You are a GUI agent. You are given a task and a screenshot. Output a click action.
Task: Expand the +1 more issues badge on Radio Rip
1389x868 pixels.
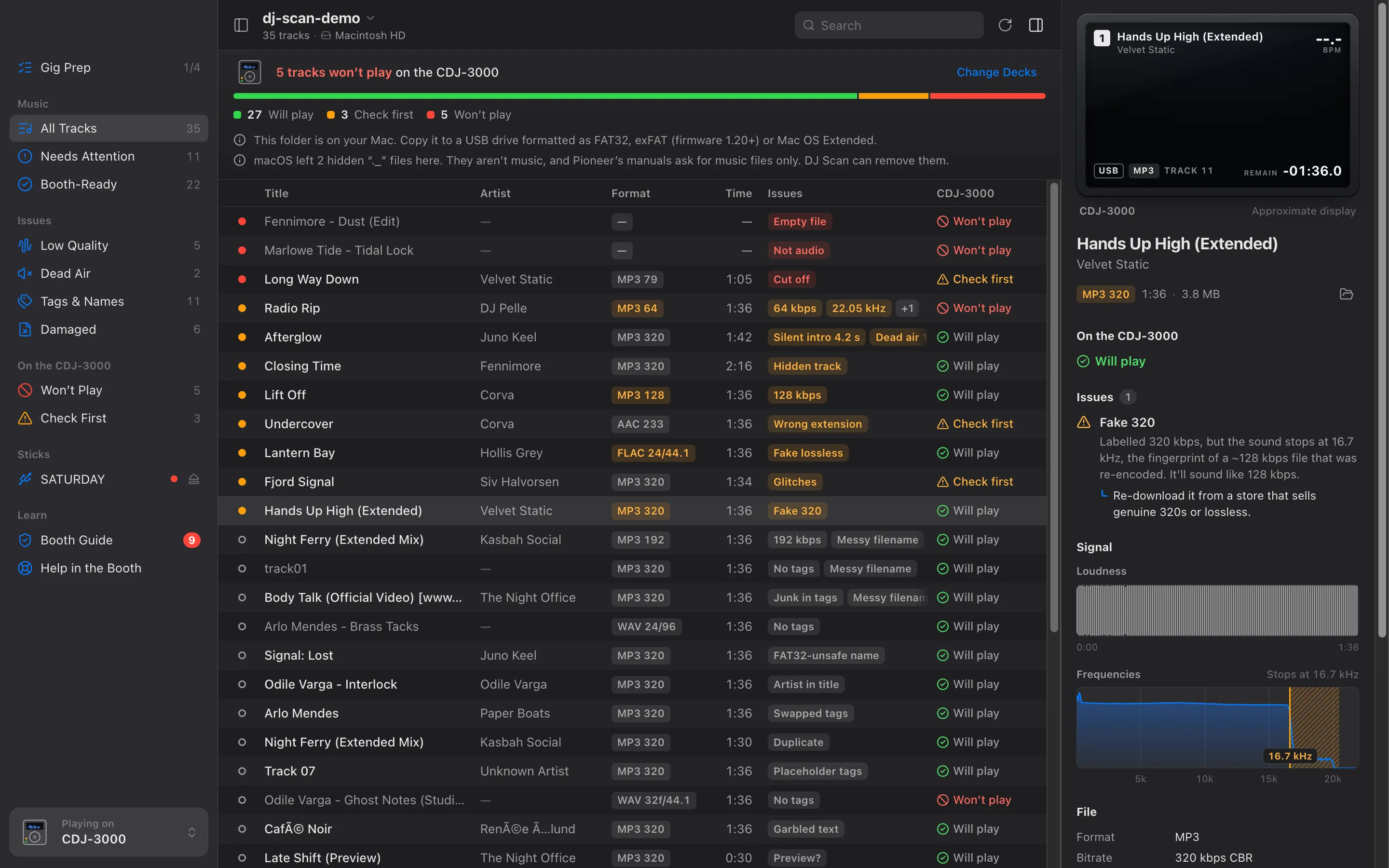click(x=908, y=308)
